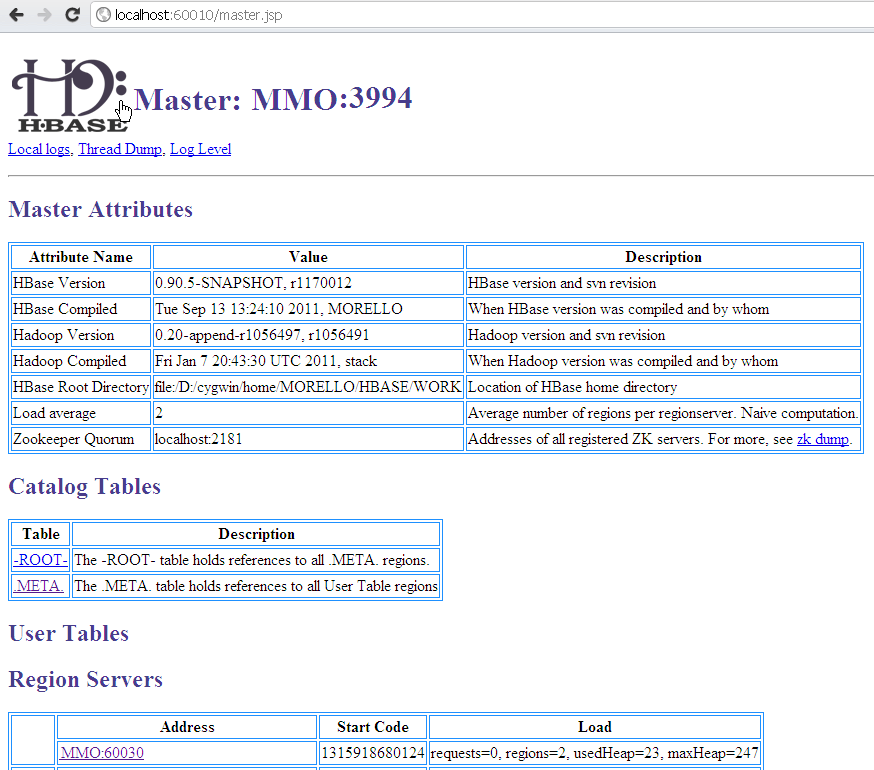Open the zk dump link

pos(822,438)
